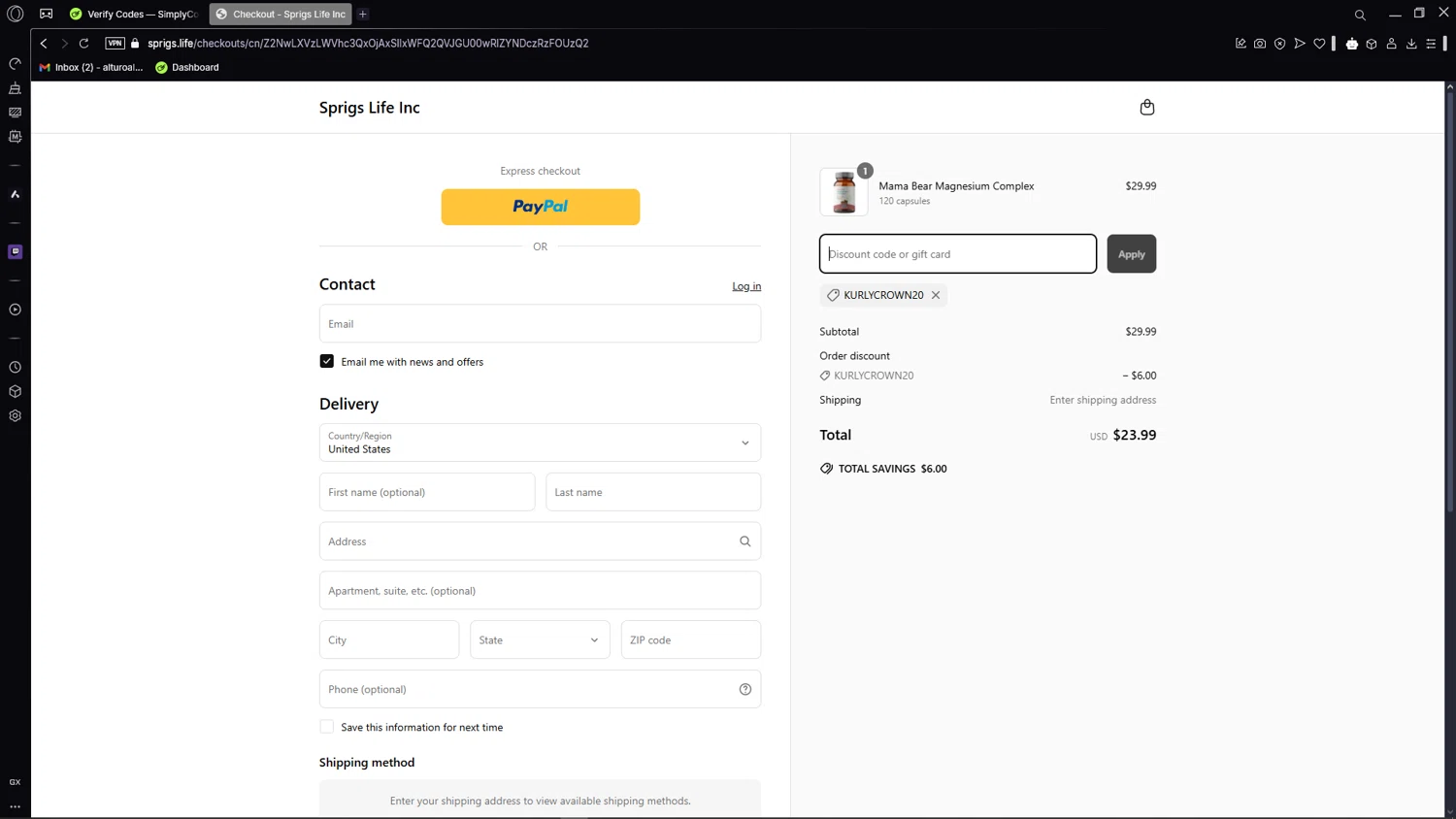This screenshot has width=1456, height=819.
Task: Go back to previous page
Action: (x=44, y=43)
